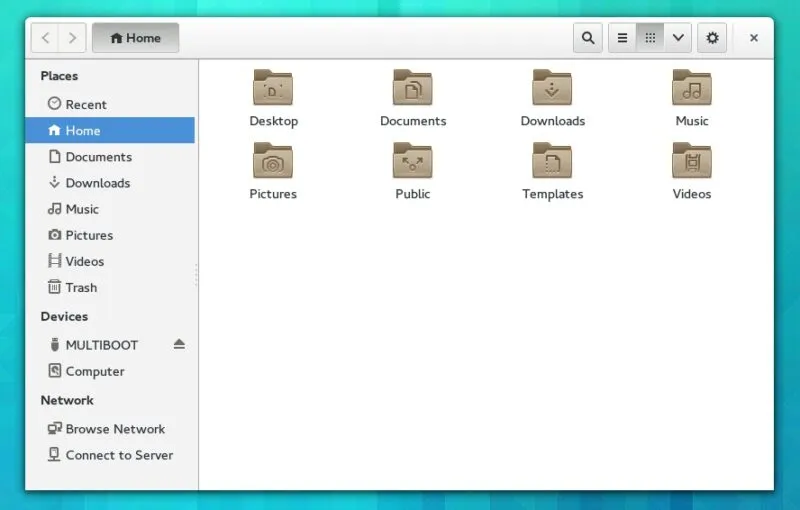The width and height of the screenshot is (800, 510).
Task: Switch to grid icon view
Action: tap(650, 38)
